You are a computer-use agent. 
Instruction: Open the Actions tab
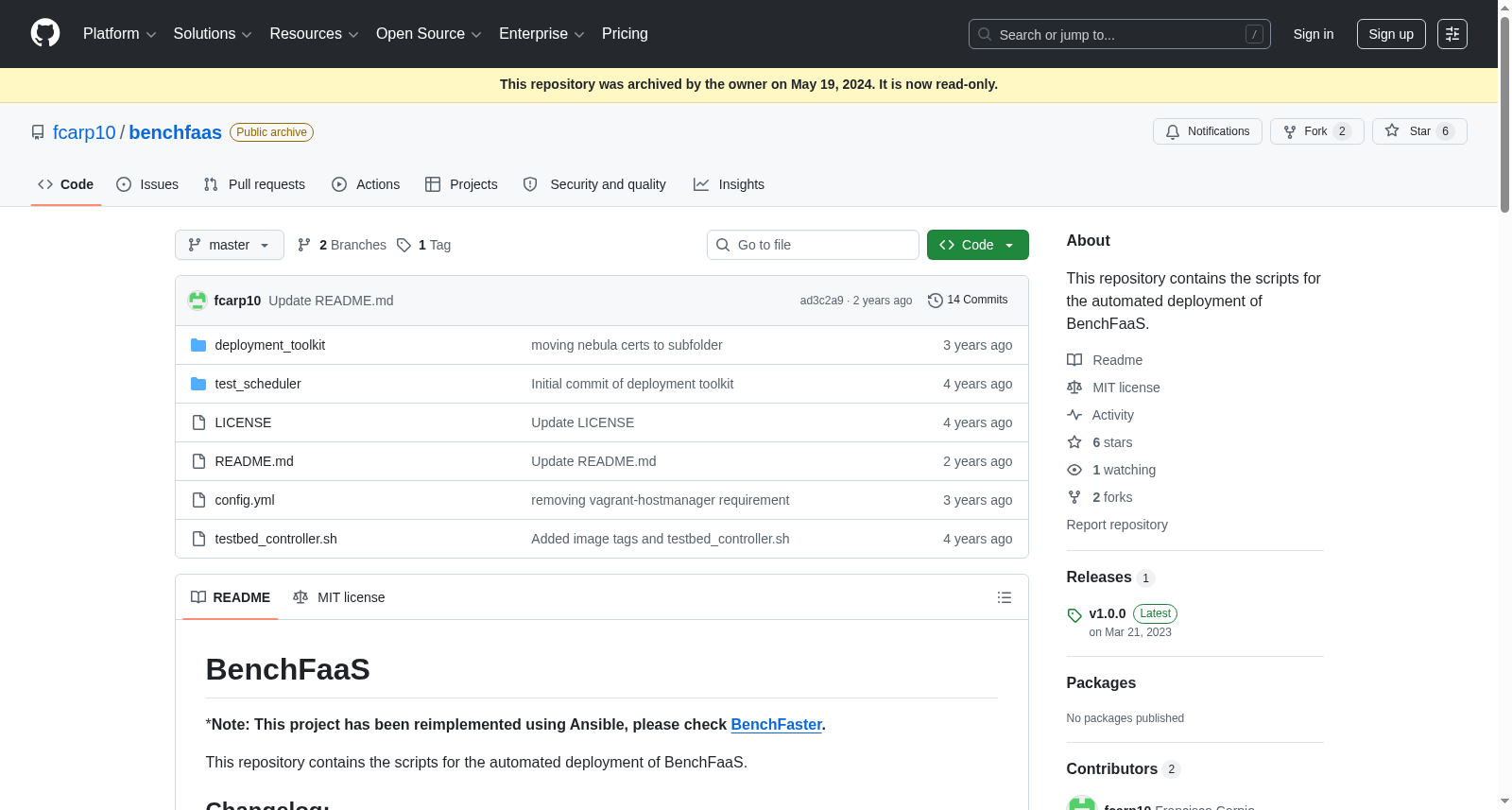pyautogui.click(x=366, y=184)
